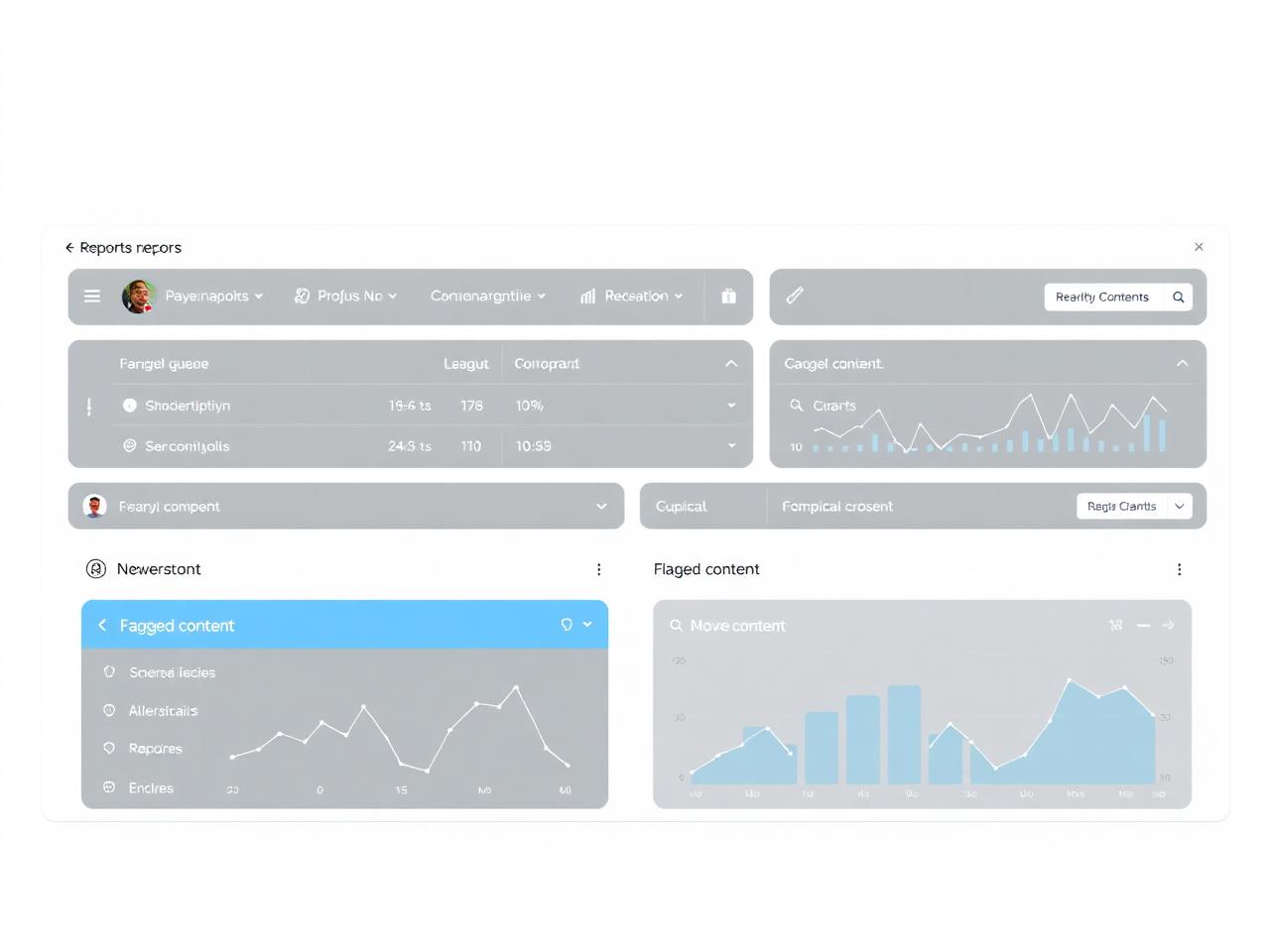Expand the Shodertiptiyn row

[731, 406]
